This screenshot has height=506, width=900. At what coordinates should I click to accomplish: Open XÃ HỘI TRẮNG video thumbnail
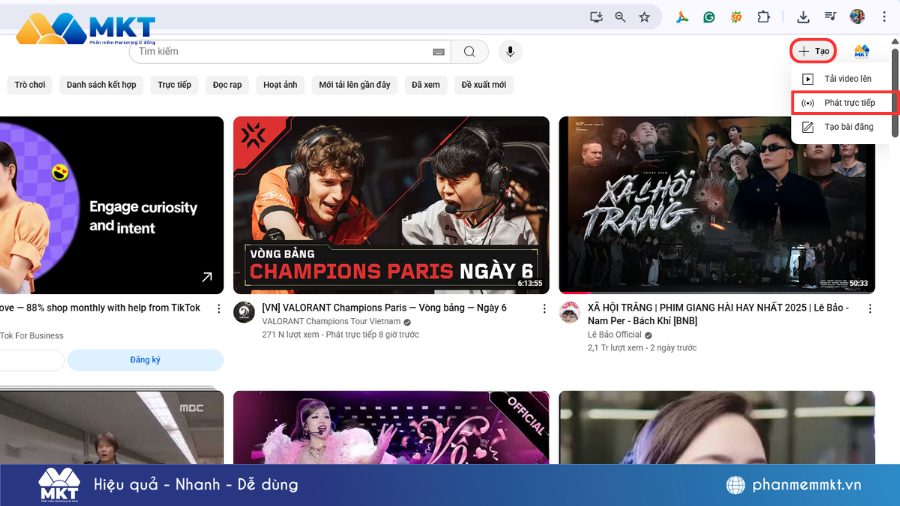tap(717, 205)
